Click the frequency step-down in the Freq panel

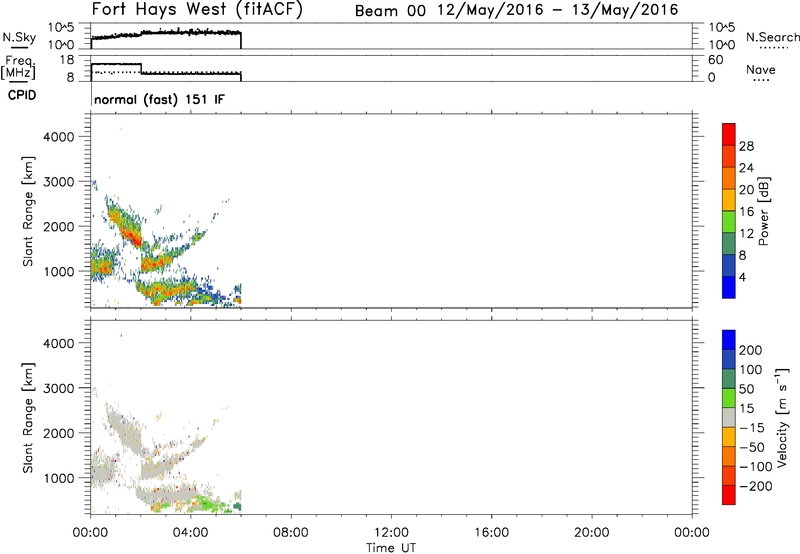tap(141, 68)
